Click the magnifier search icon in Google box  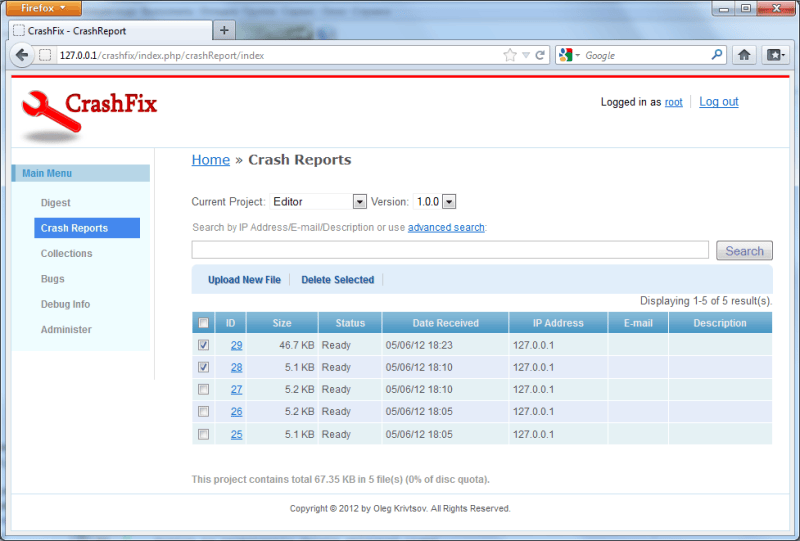[717, 55]
